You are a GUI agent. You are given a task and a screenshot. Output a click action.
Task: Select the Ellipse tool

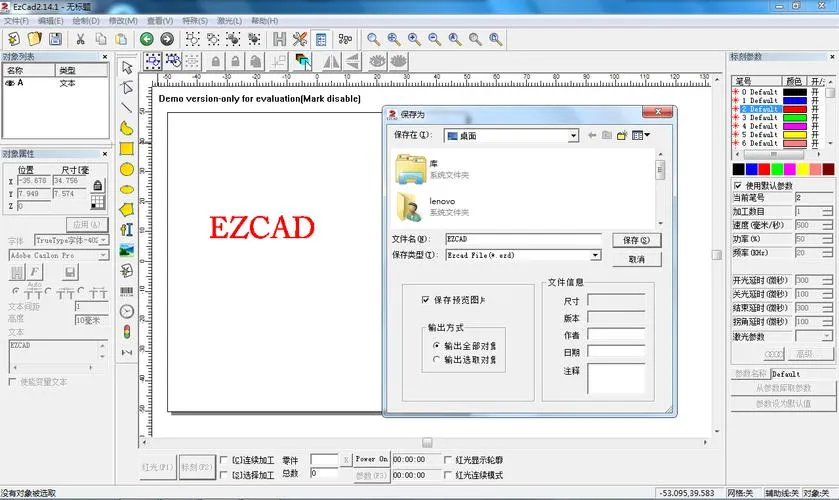[127, 190]
